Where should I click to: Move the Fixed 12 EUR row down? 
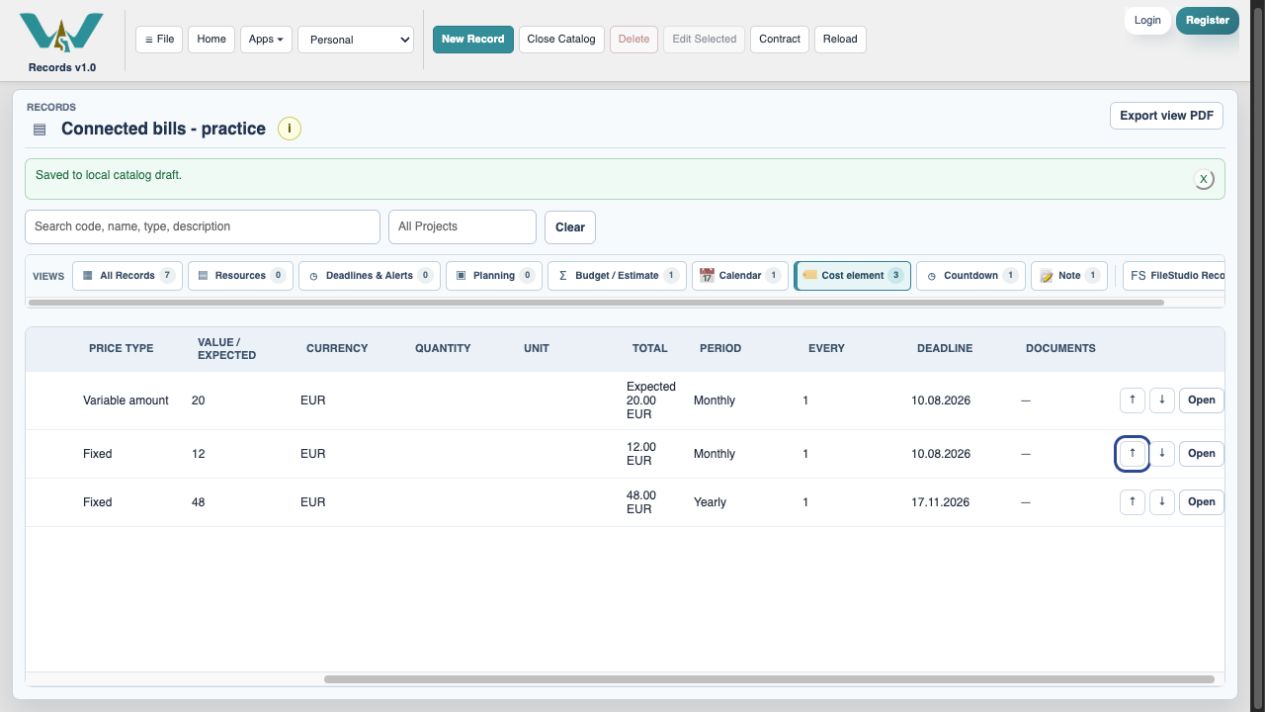1162,453
